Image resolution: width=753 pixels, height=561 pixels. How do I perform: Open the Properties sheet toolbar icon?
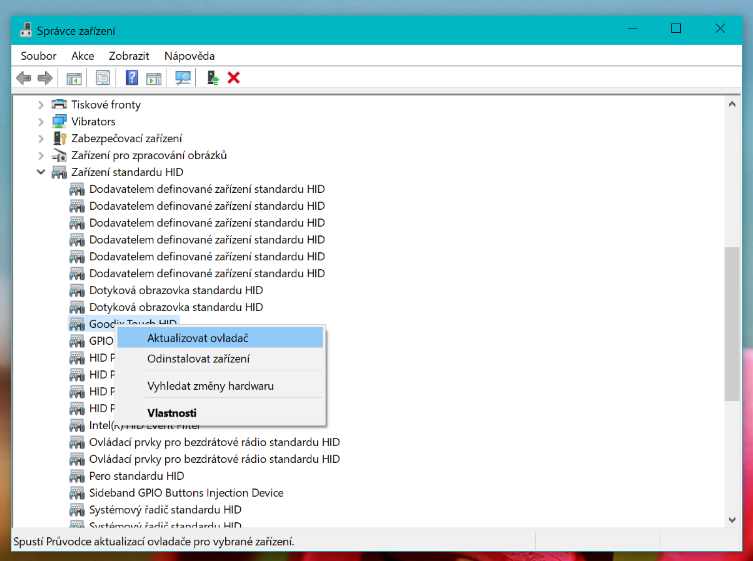pos(103,78)
